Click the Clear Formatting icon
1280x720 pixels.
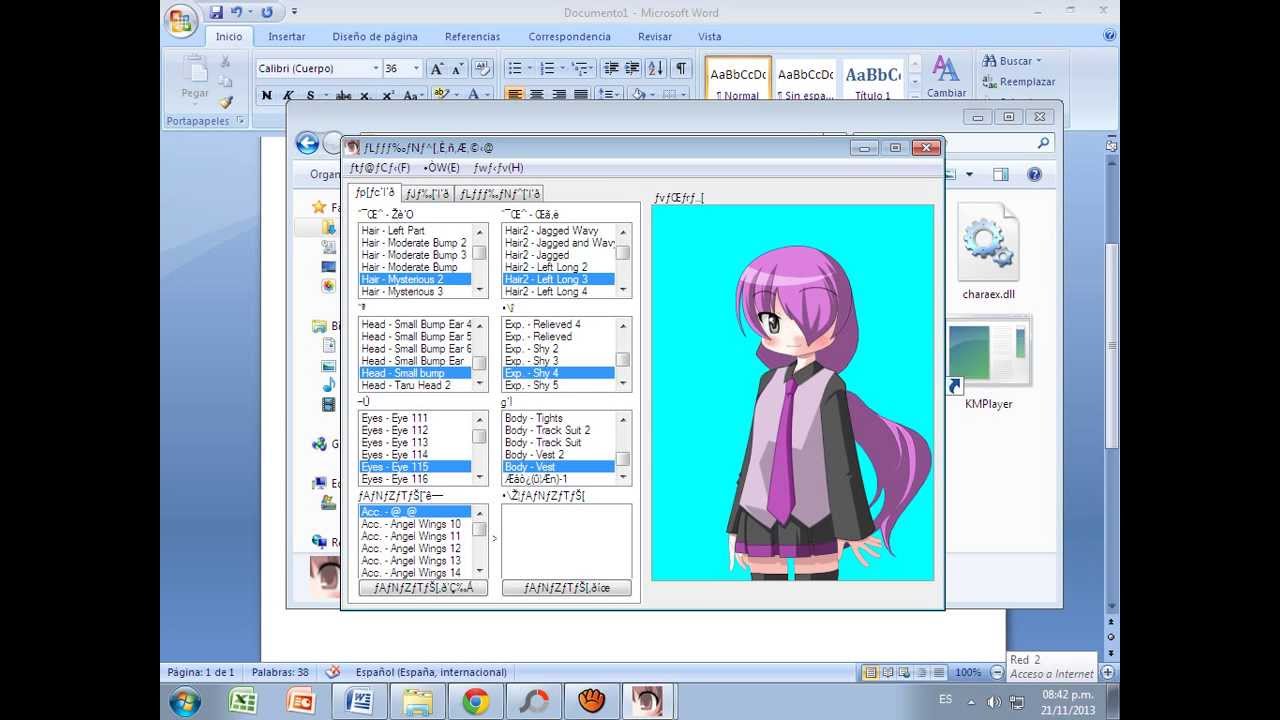point(482,69)
